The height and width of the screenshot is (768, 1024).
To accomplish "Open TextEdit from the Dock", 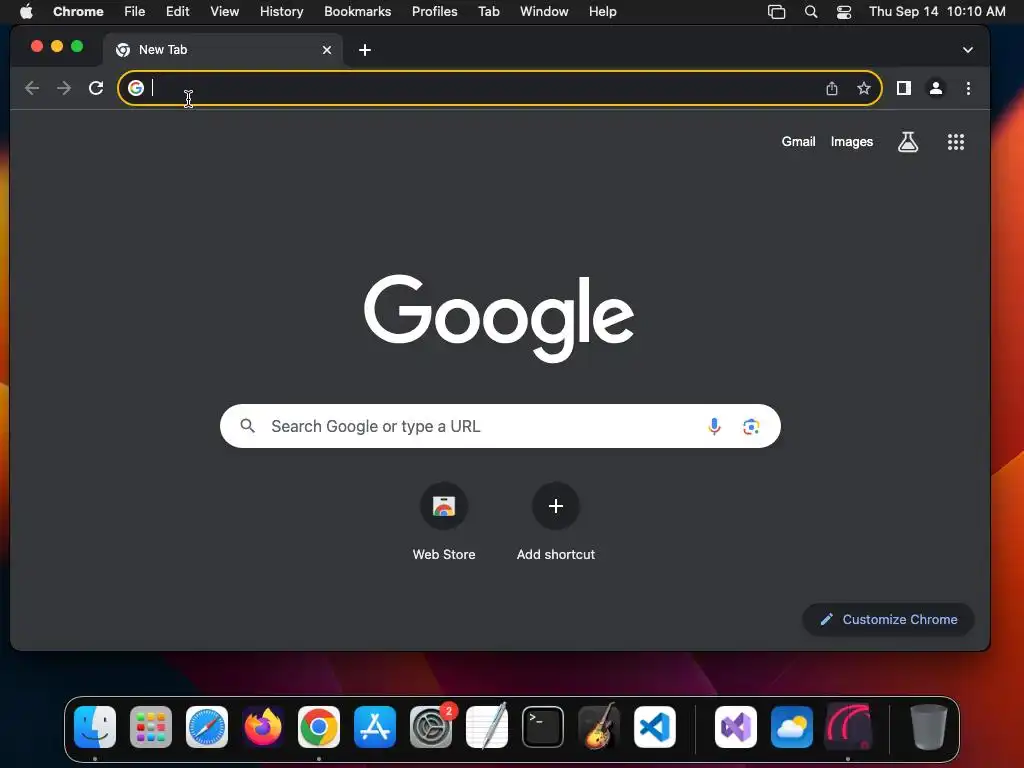I will pyautogui.click(x=487, y=726).
